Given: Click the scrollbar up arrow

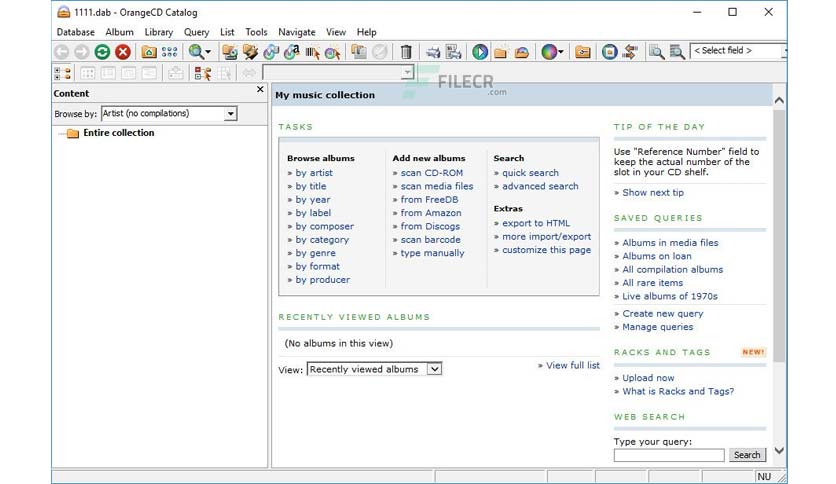Looking at the screenshot, I should pos(779,100).
